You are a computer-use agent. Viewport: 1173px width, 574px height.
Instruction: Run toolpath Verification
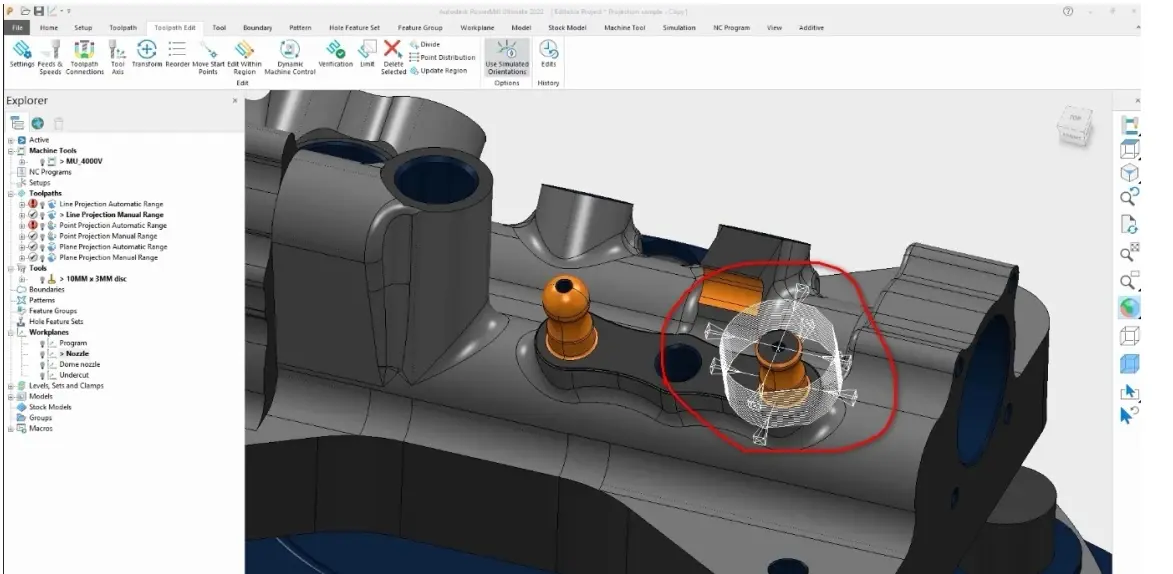click(x=335, y=55)
